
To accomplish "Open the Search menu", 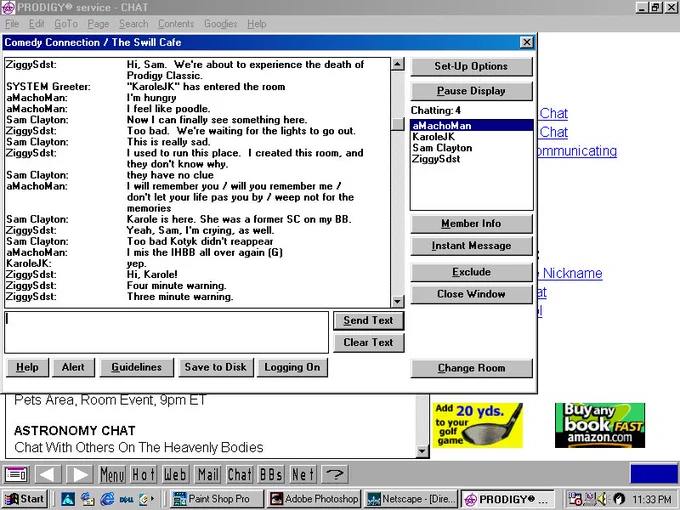I will coord(134,24).
